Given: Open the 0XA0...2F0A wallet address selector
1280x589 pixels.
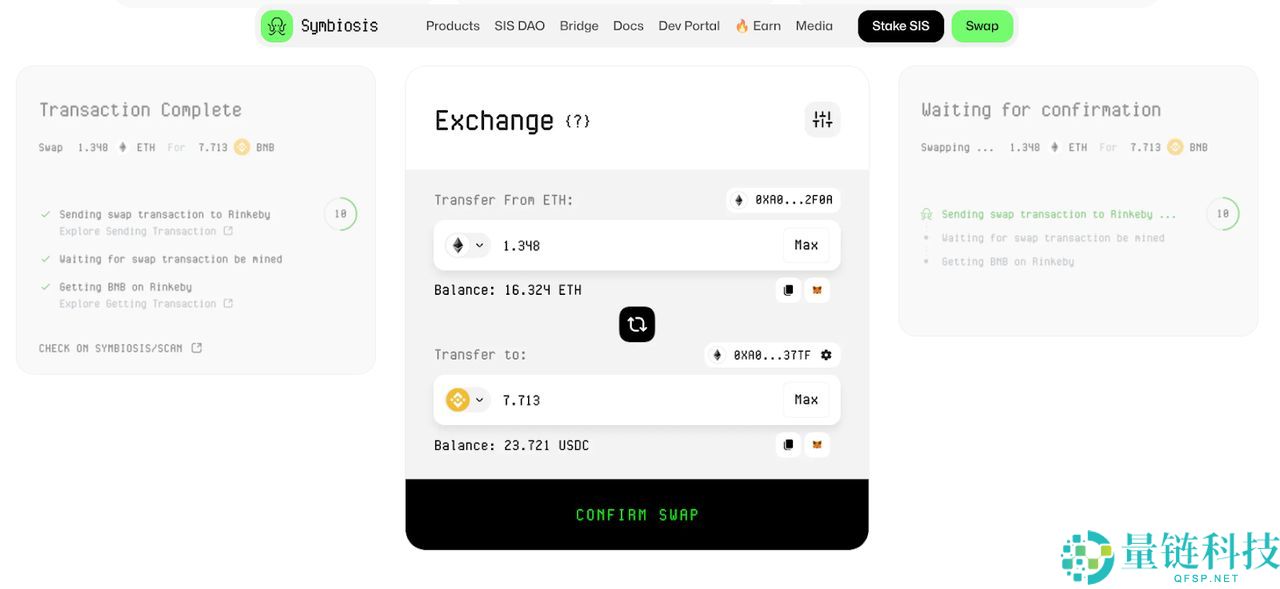Looking at the screenshot, I should (783, 200).
